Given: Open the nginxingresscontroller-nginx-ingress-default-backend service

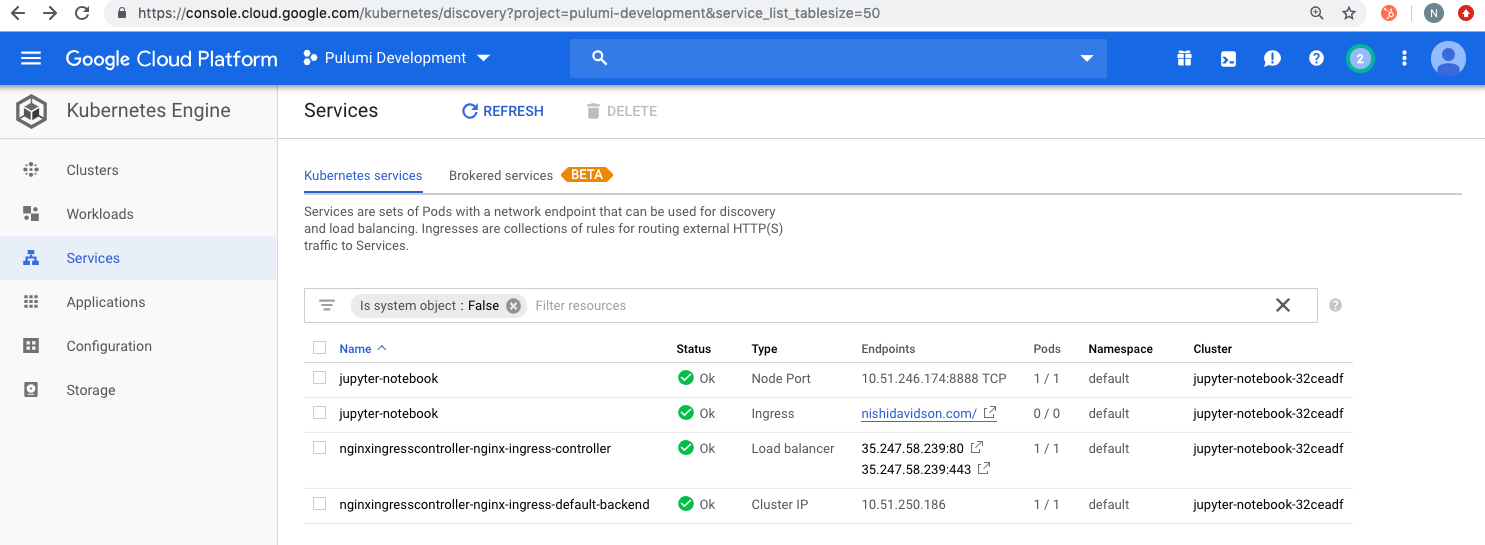Looking at the screenshot, I should coord(494,504).
